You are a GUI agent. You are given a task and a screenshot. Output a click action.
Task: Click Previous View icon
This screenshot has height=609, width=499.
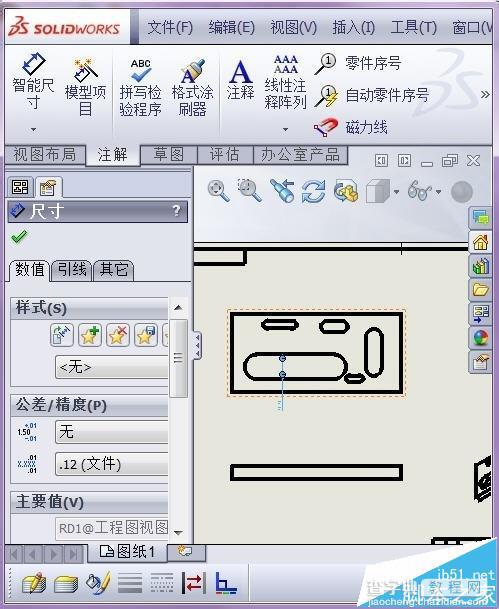click(282, 191)
